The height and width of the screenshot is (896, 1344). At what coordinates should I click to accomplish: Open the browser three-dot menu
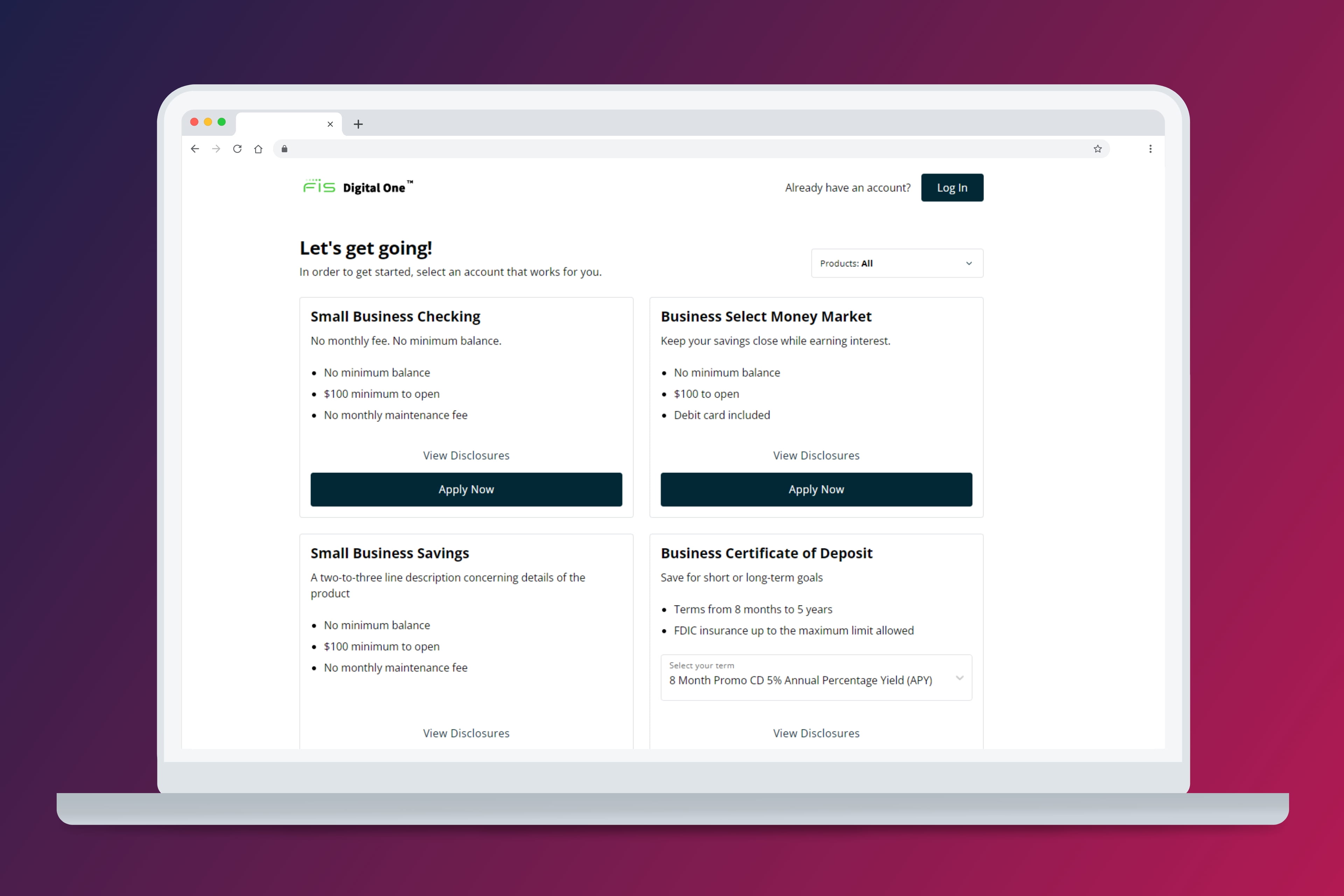click(1150, 148)
